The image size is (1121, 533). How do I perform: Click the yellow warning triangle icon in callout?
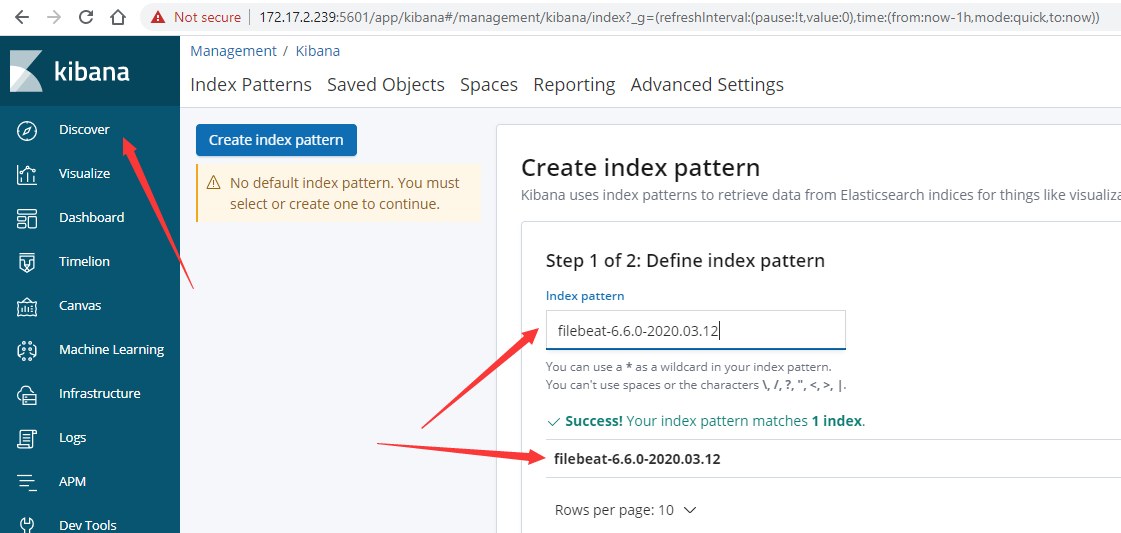pos(213,183)
